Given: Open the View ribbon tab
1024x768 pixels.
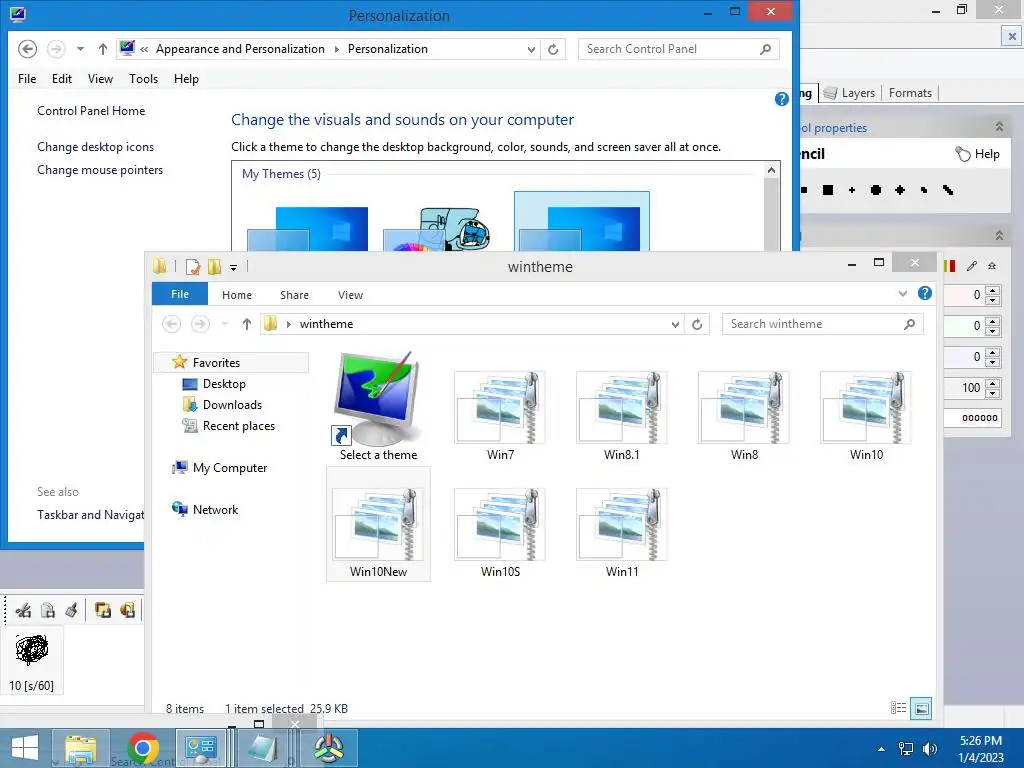Looking at the screenshot, I should click(350, 295).
